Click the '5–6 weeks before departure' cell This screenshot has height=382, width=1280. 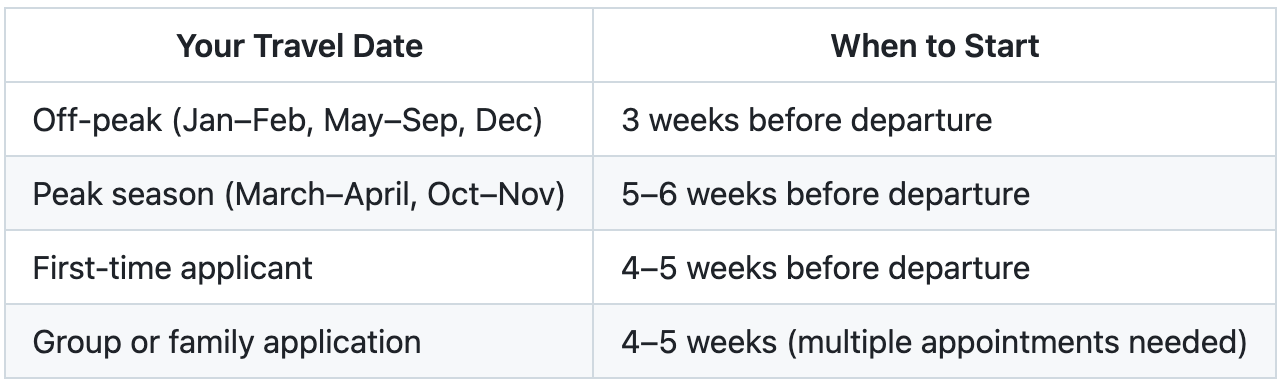click(x=933, y=194)
